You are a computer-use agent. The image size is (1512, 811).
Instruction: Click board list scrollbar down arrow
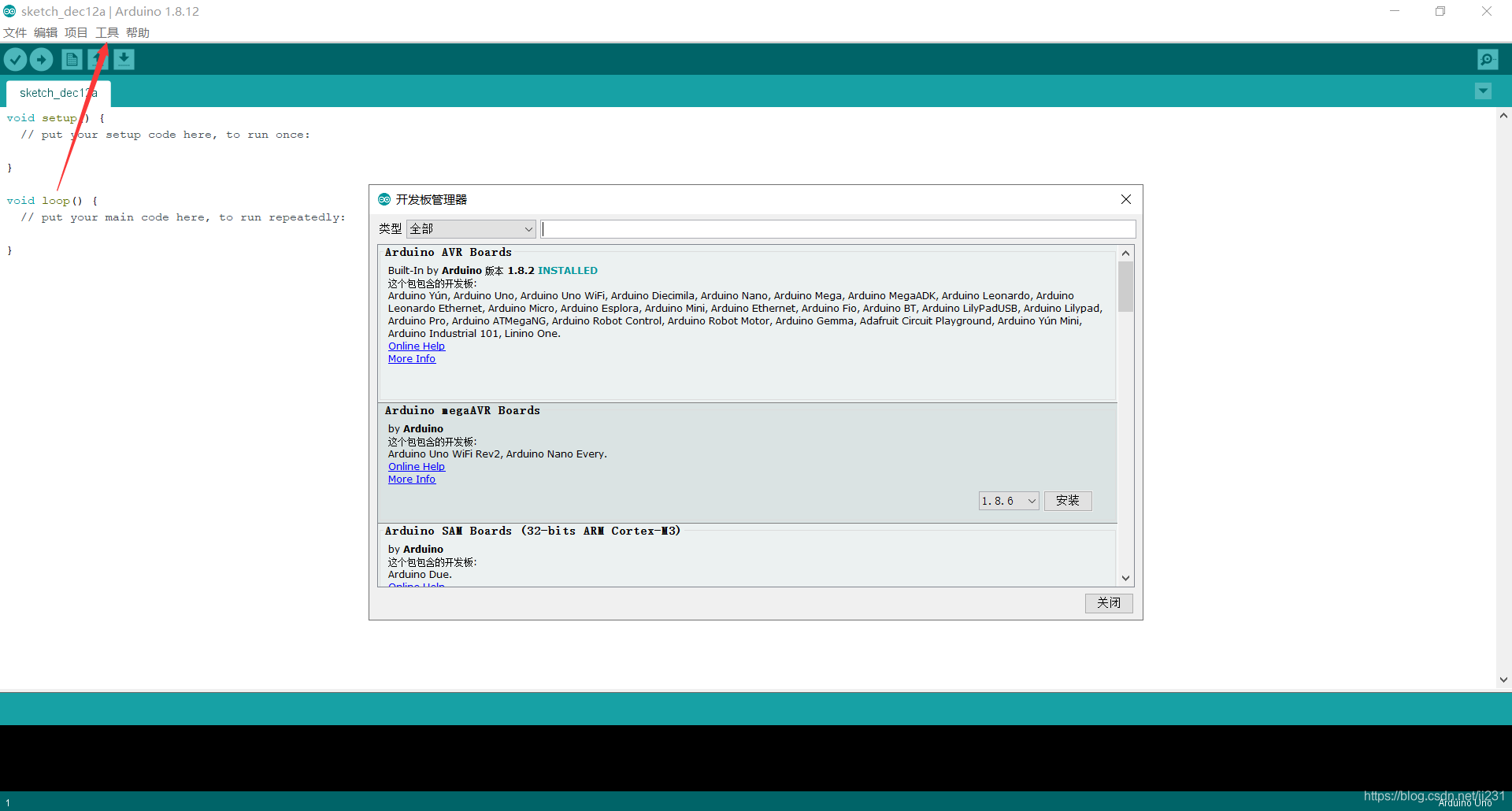[1125, 578]
